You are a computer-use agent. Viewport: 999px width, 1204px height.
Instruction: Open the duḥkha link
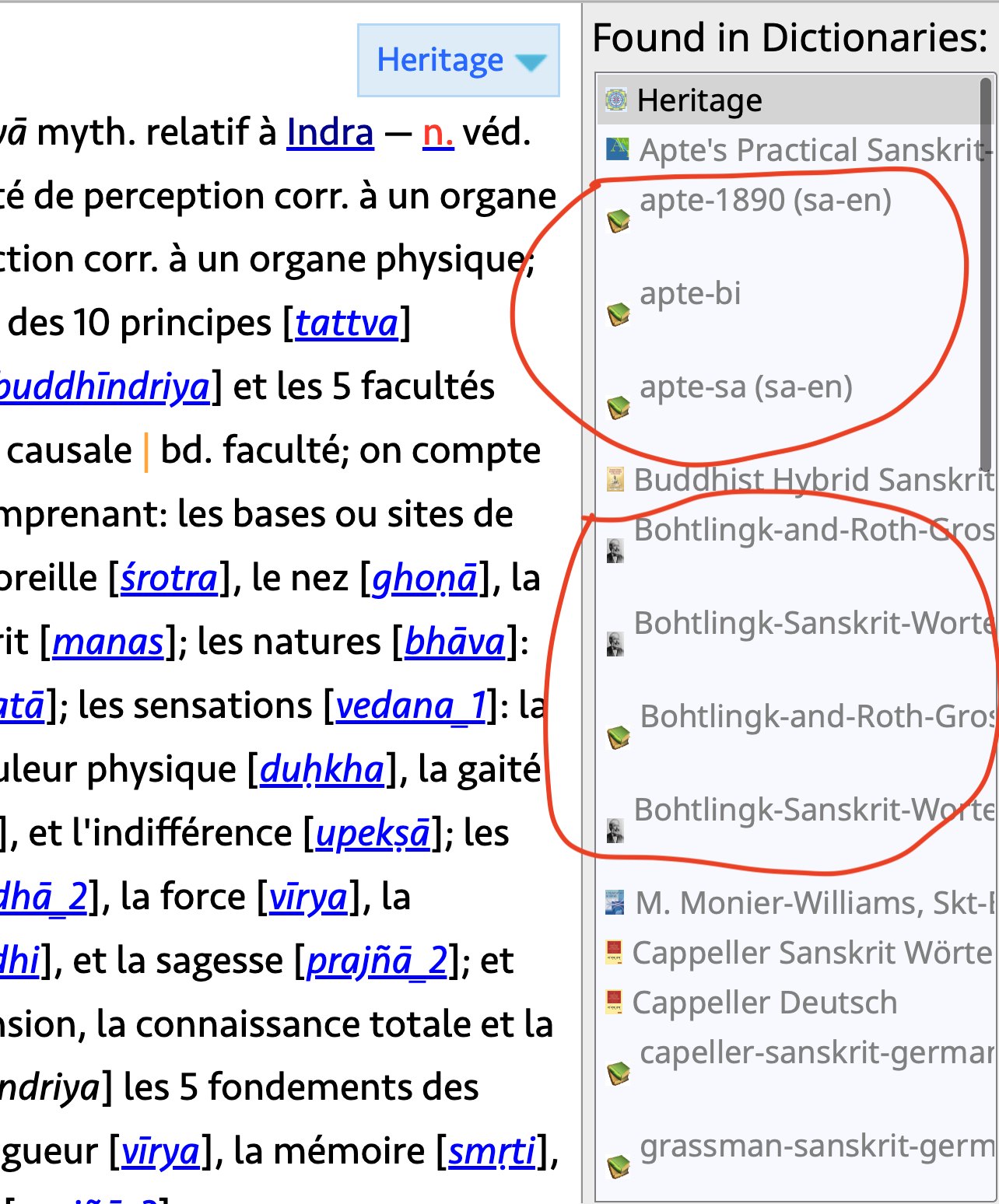point(322,770)
